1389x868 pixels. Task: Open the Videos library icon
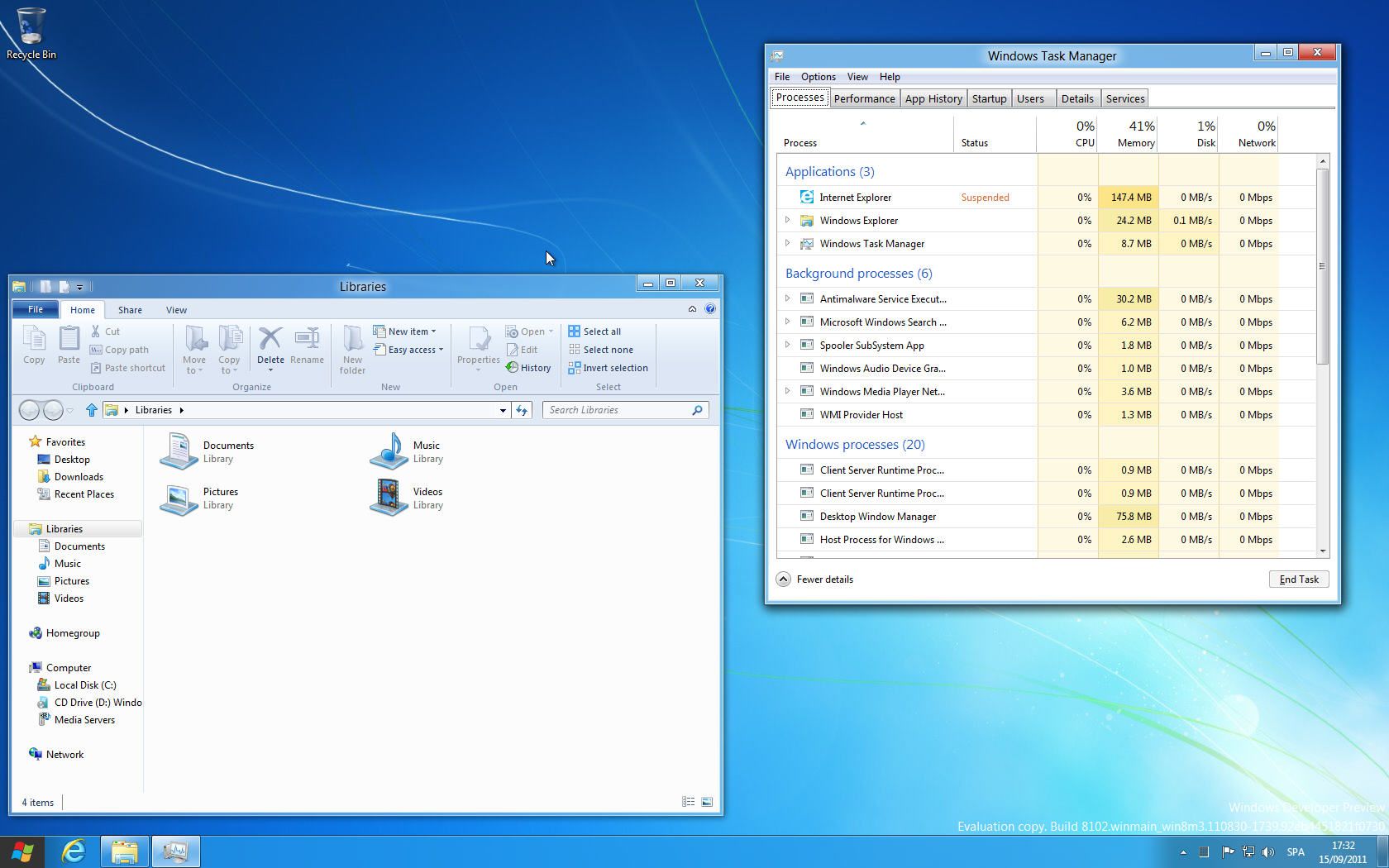click(x=388, y=498)
